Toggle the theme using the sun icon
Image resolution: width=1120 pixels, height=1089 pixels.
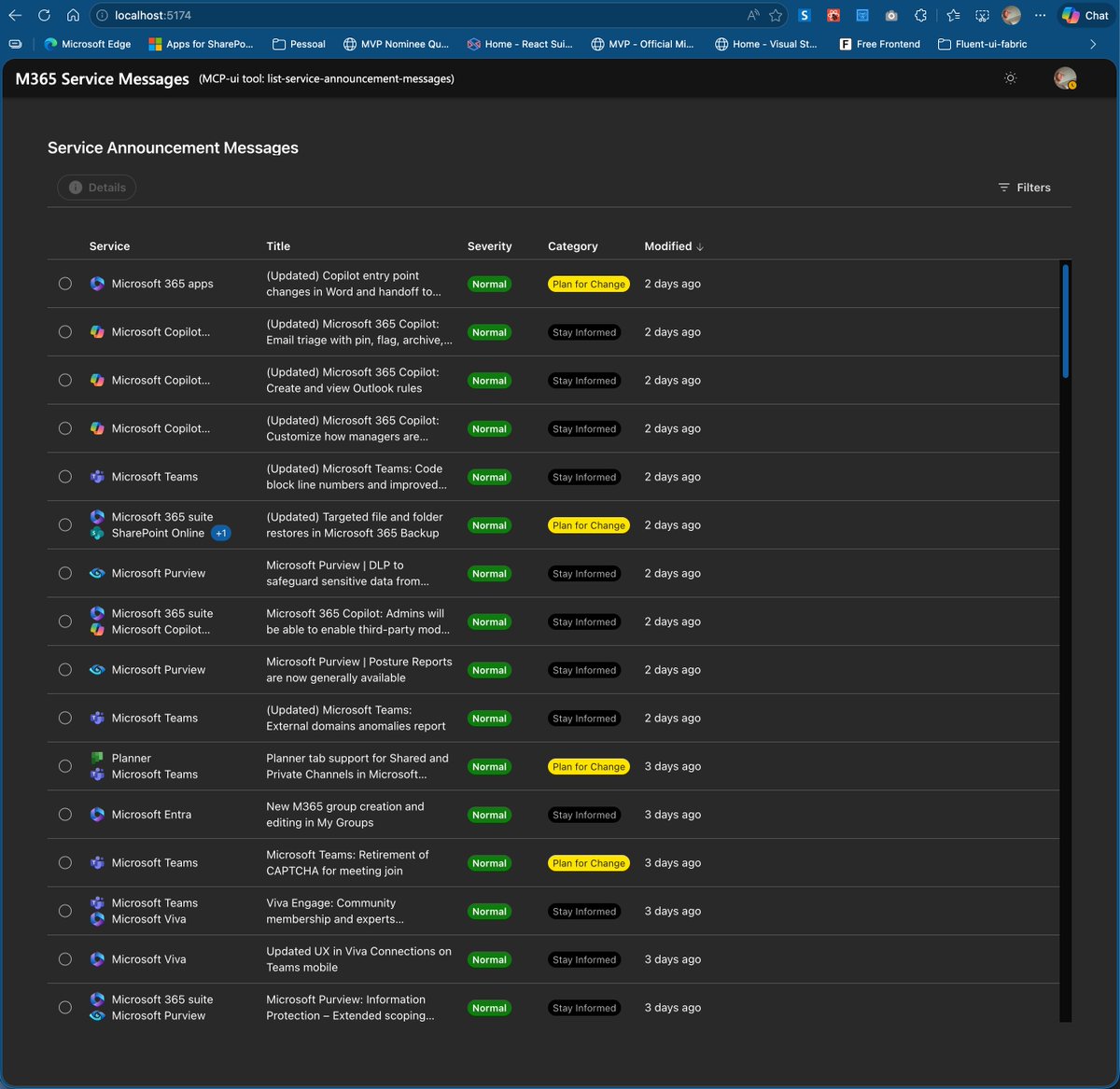click(x=1010, y=78)
